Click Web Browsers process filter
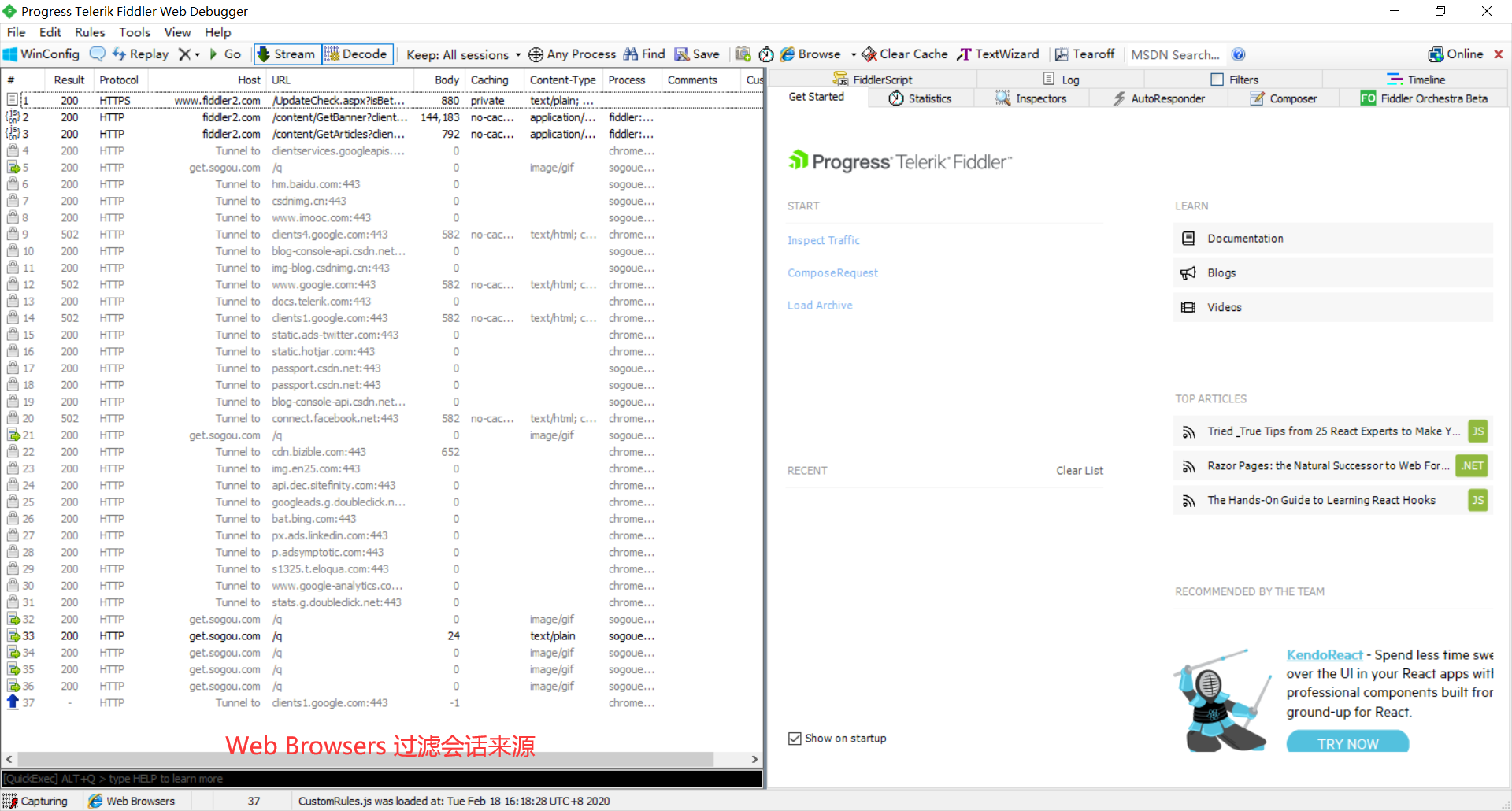Image resolution: width=1512 pixels, height=811 pixels. (x=132, y=801)
